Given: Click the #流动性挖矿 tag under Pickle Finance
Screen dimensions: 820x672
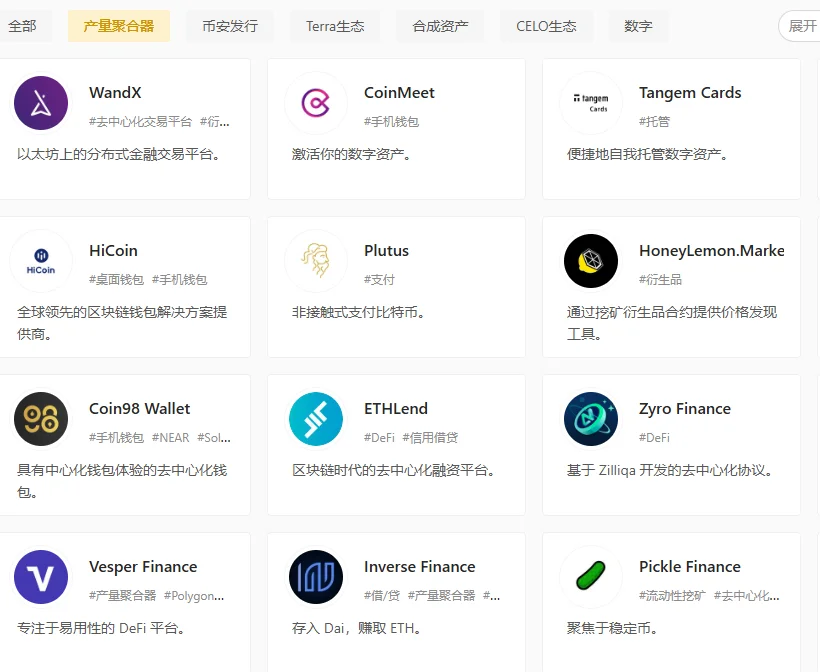Looking at the screenshot, I should point(673,596).
